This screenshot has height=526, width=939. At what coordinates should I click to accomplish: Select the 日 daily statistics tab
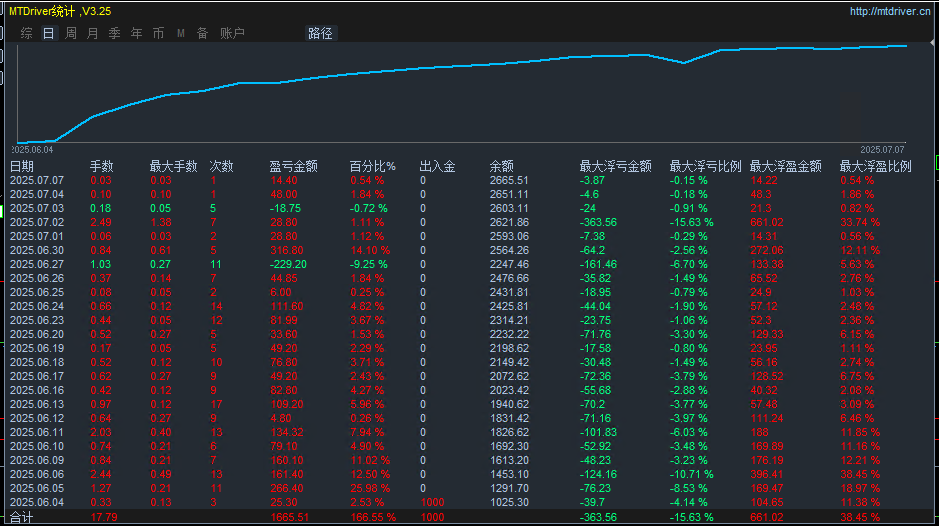(x=49, y=33)
